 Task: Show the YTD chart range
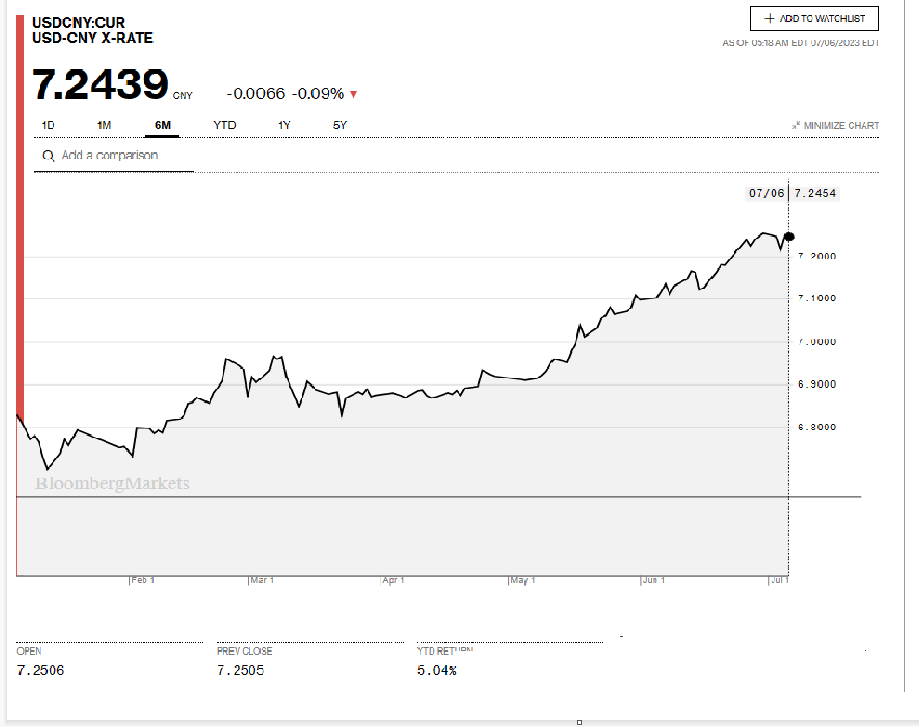(225, 125)
